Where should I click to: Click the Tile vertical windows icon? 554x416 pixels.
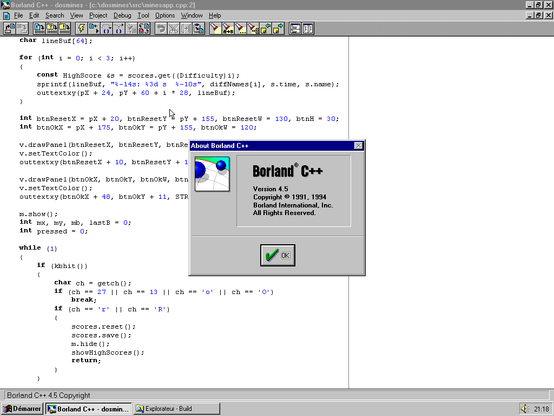308,28
